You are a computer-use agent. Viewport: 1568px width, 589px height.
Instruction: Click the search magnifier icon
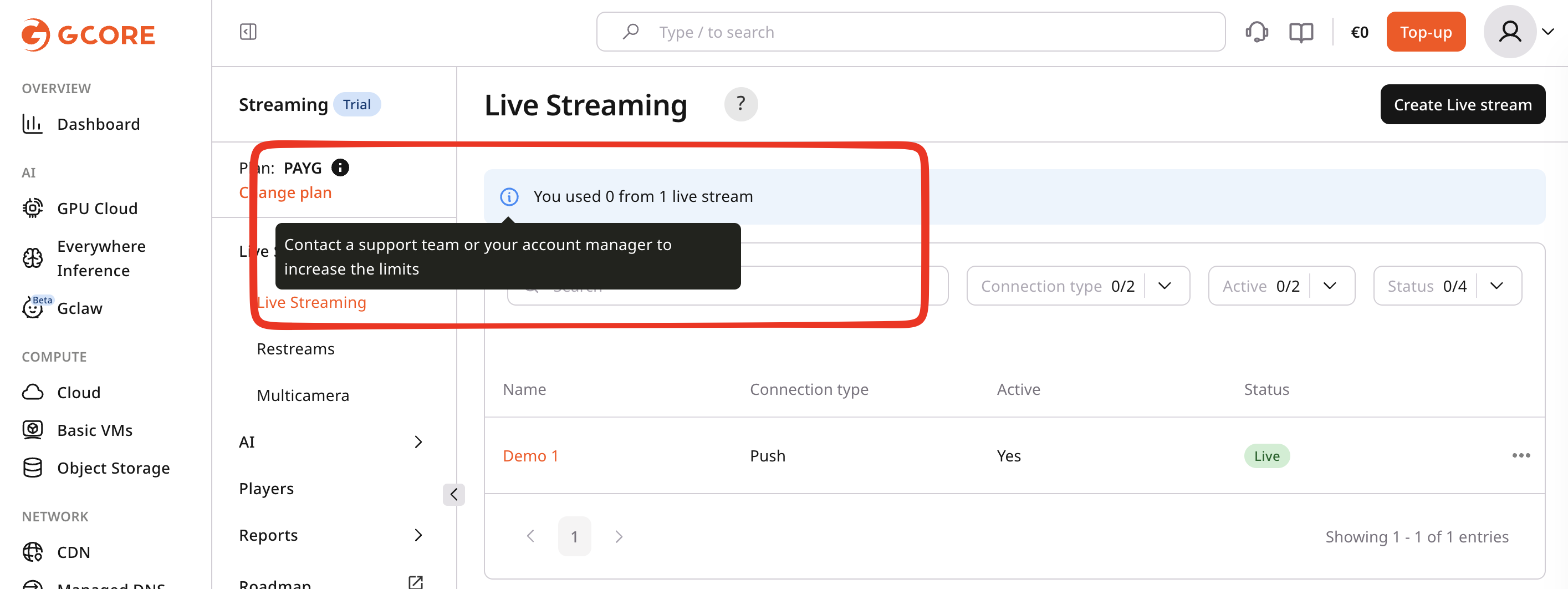[x=631, y=32]
